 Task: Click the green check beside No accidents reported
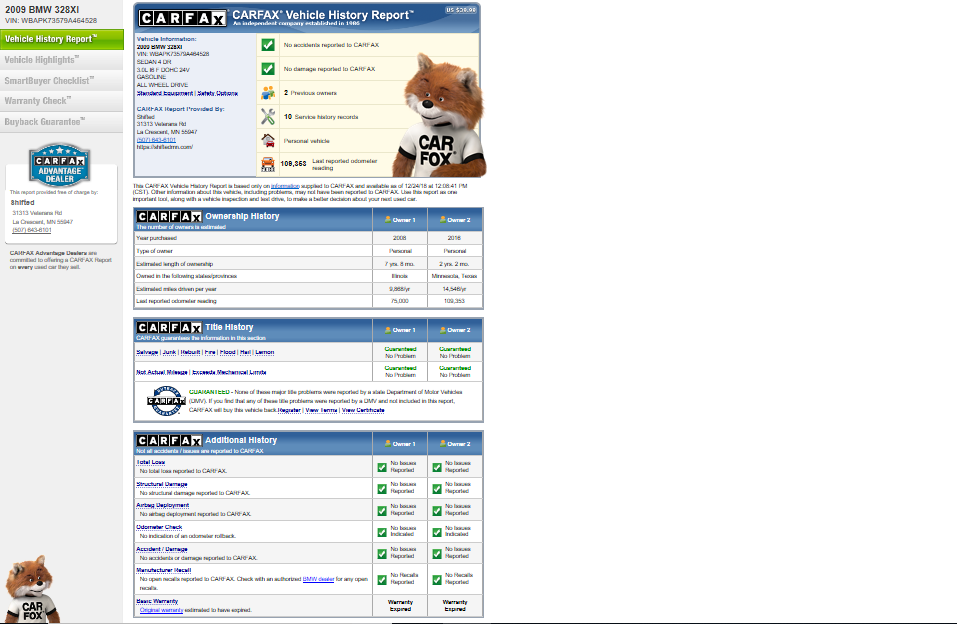coord(268,45)
